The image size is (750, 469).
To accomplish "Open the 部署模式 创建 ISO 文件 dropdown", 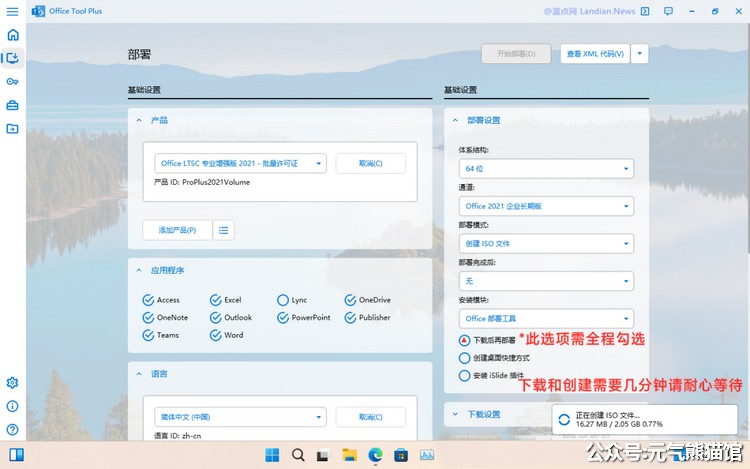I will pos(546,243).
